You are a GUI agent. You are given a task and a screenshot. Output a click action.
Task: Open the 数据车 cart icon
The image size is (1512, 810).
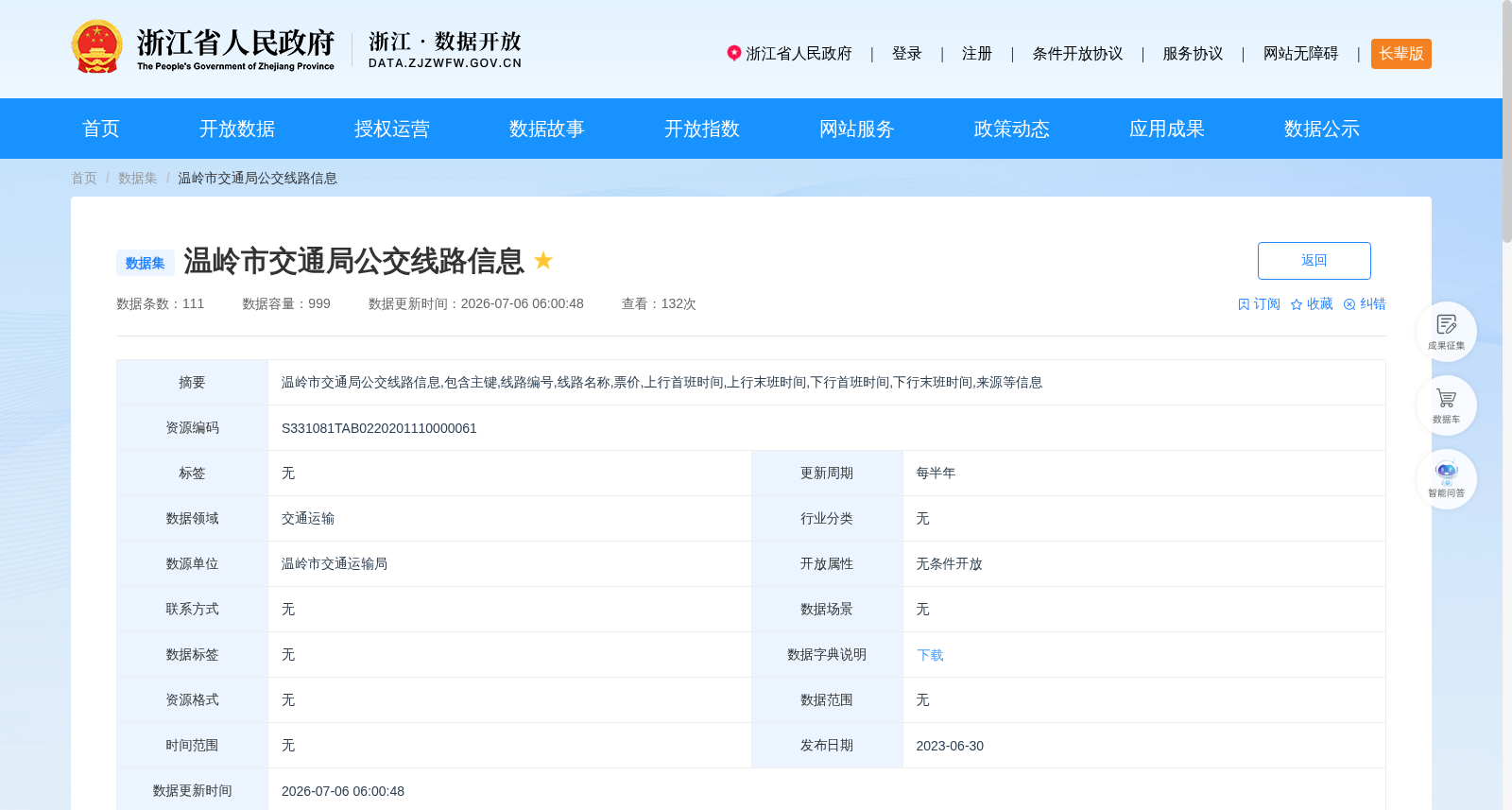[1446, 405]
